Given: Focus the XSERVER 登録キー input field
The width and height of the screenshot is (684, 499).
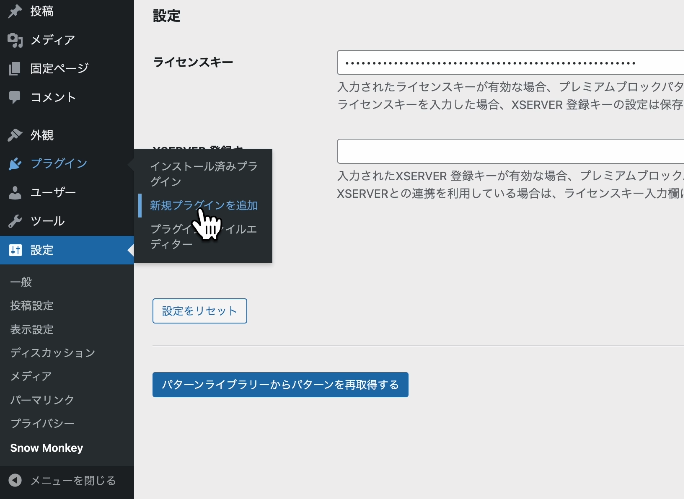Looking at the screenshot, I should pos(510,151).
